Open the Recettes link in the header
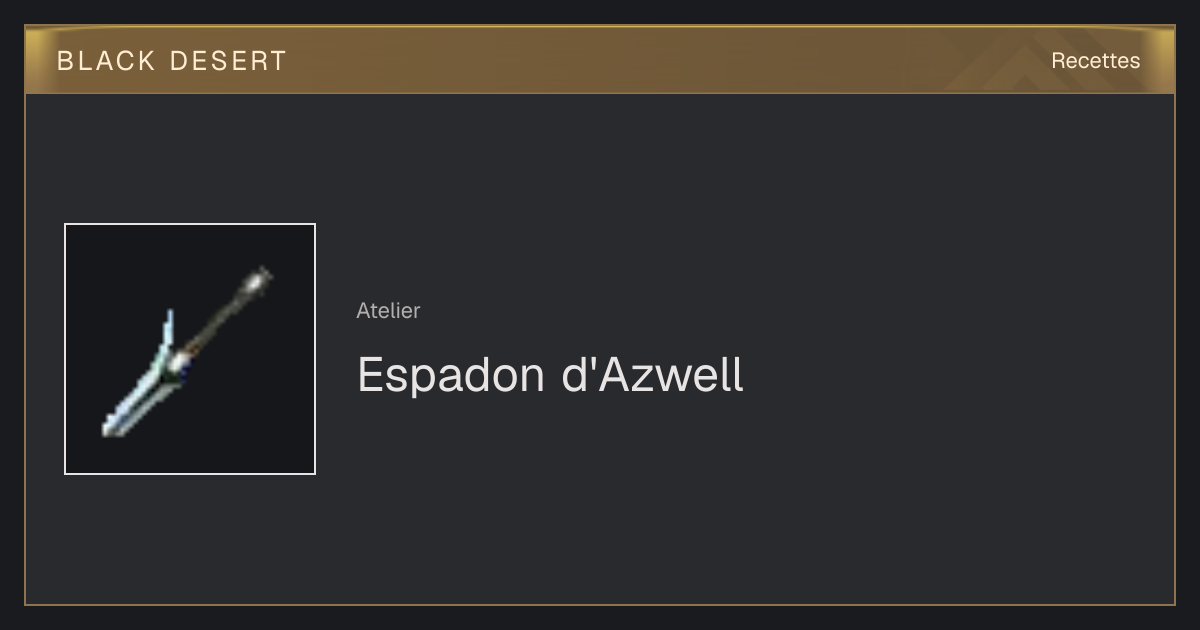The width and height of the screenshot is (1200, 630). click(x=1095, y=61)
